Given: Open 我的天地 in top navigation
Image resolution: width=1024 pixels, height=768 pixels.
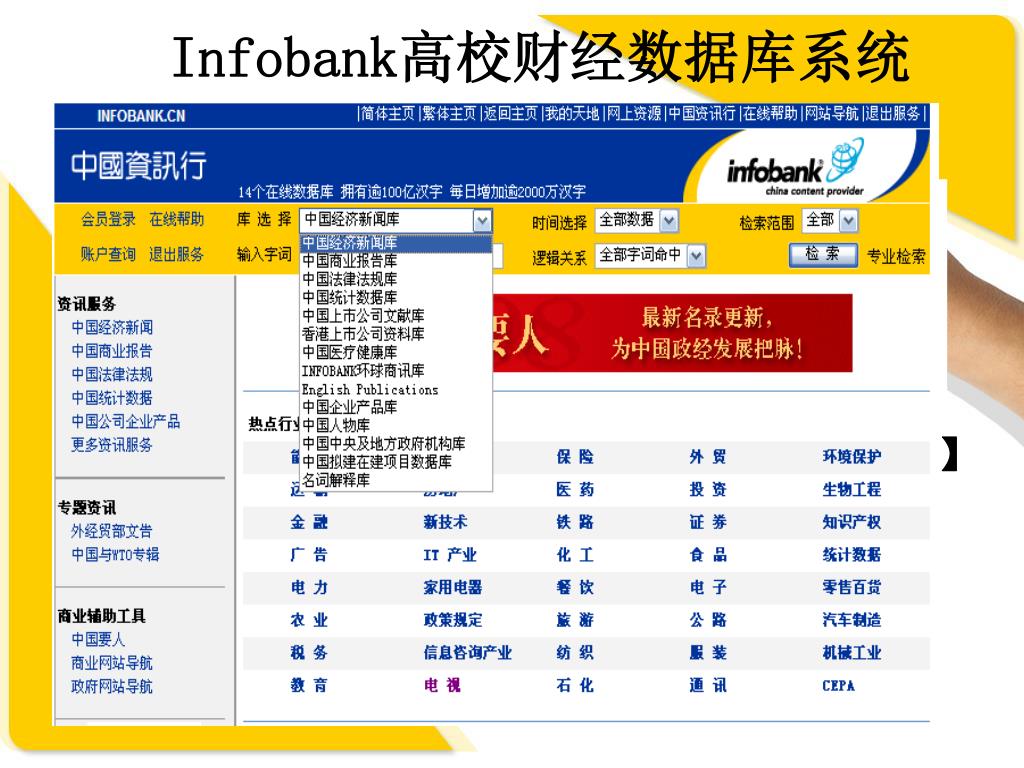Looking at the screenshot, I should 572,114.
